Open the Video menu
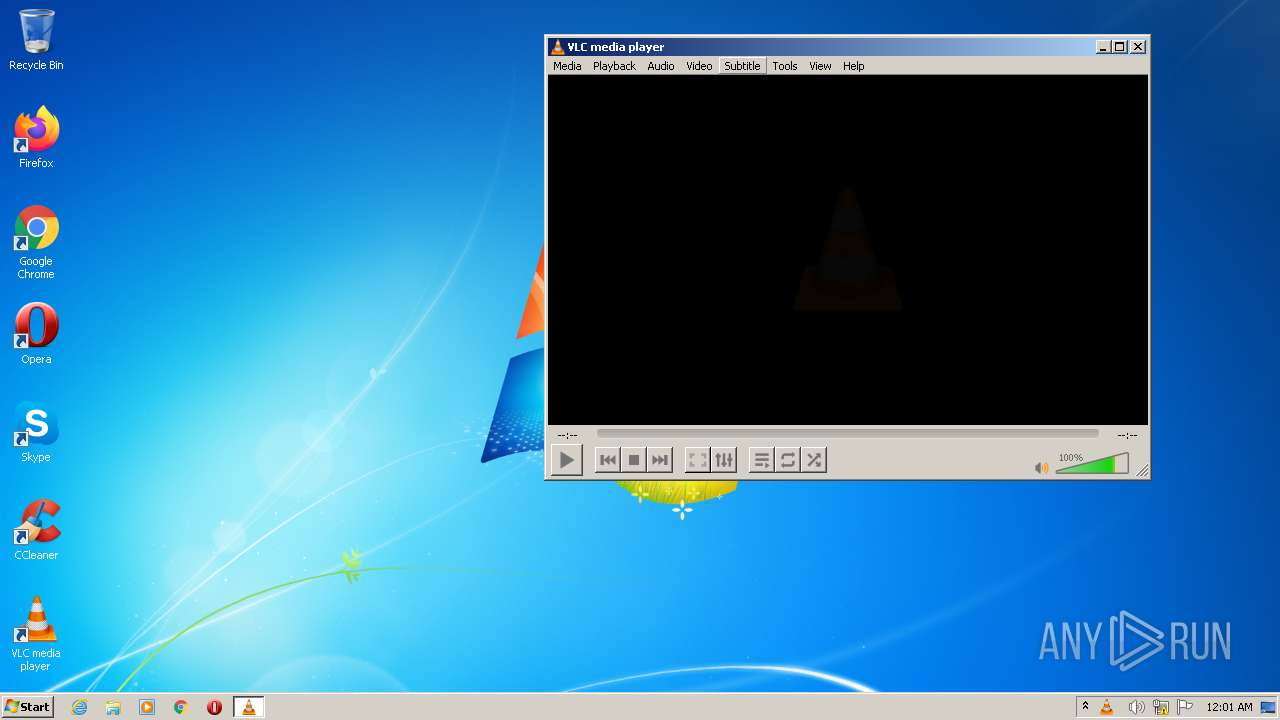Viewport: 1280px width, 720px height. [699, 66]
